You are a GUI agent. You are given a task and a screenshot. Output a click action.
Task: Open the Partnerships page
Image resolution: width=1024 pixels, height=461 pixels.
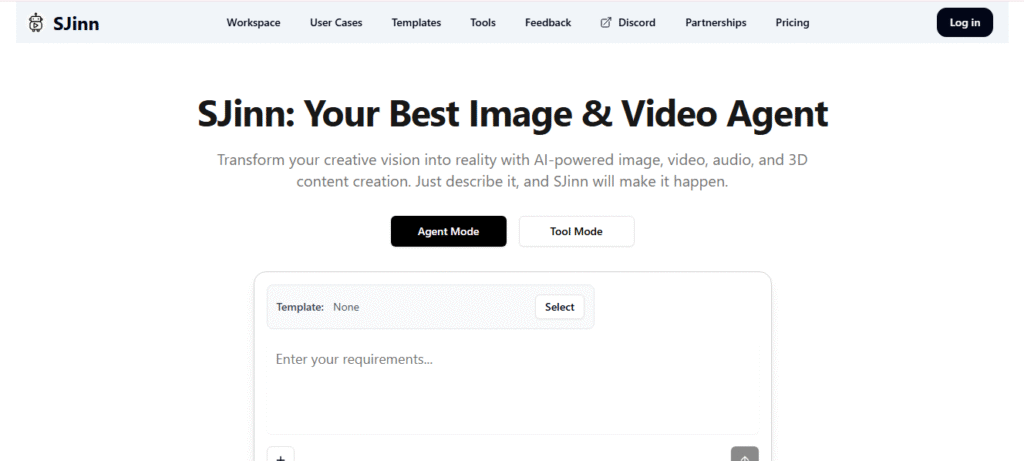point(715,22)
